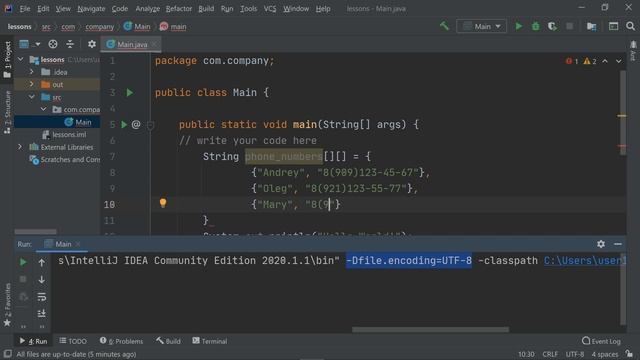Screen dimensions: 640x360
Task: Open the Terminal tool window
Action: (x=209, y=341)
